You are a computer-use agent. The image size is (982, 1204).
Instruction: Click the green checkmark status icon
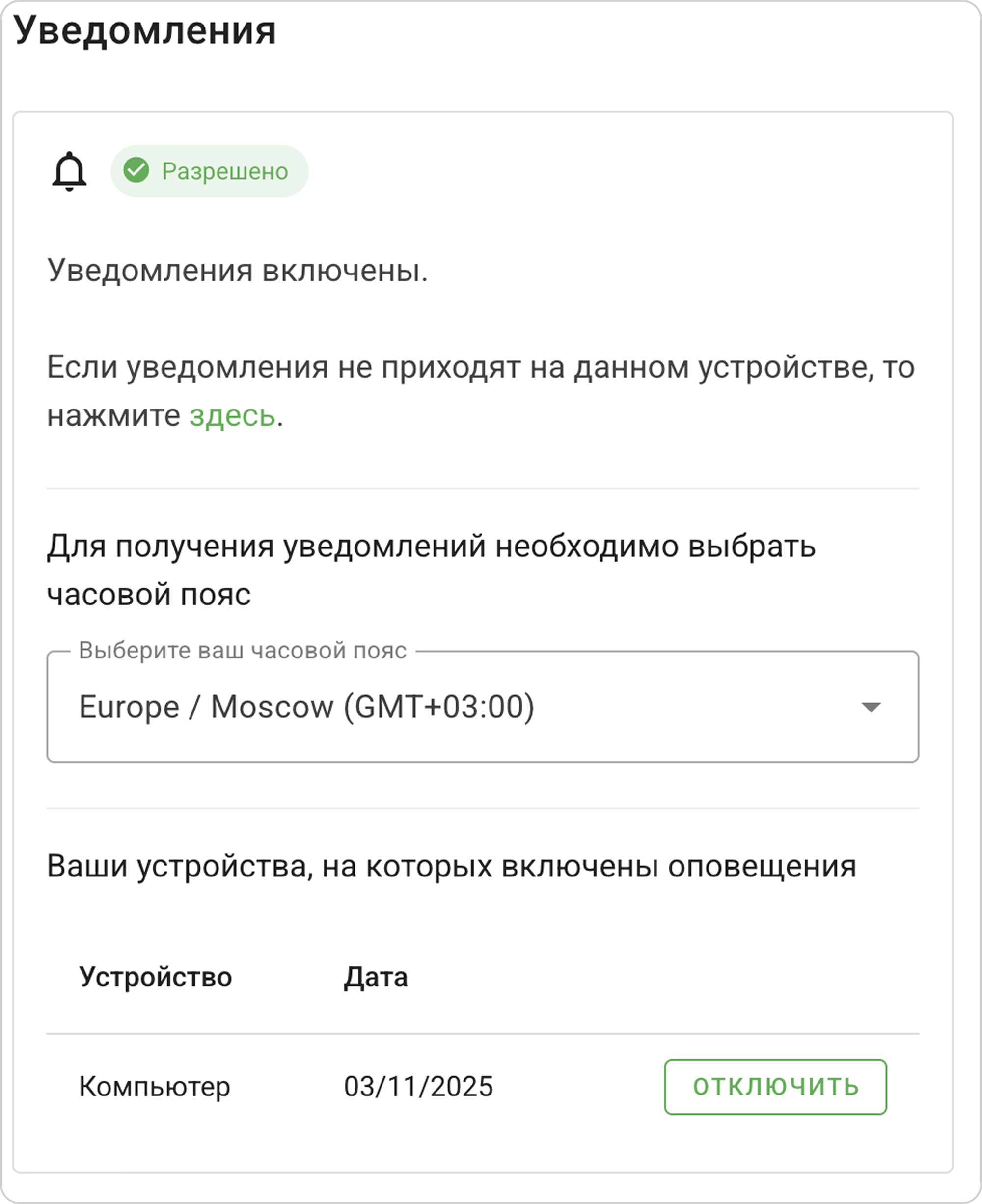point(136,170)
